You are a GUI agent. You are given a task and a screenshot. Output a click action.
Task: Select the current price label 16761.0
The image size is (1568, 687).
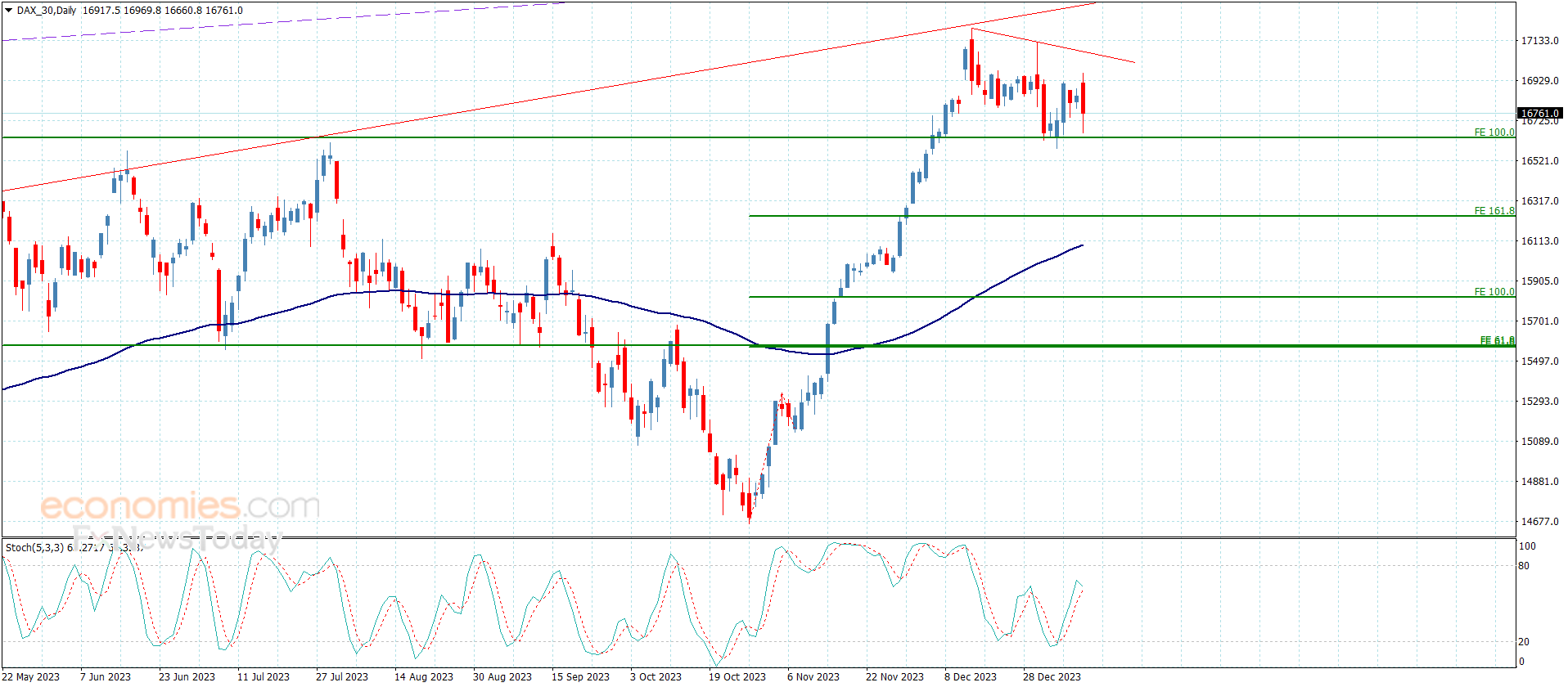1539,114
